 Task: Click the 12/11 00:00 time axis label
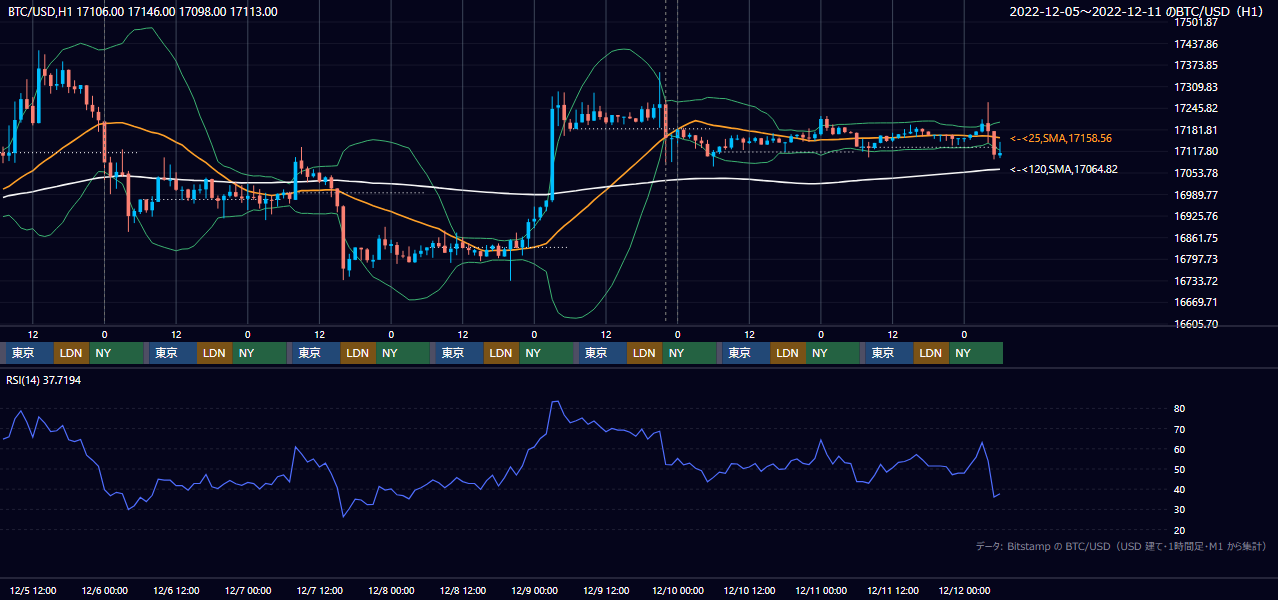tap(821, 590)
